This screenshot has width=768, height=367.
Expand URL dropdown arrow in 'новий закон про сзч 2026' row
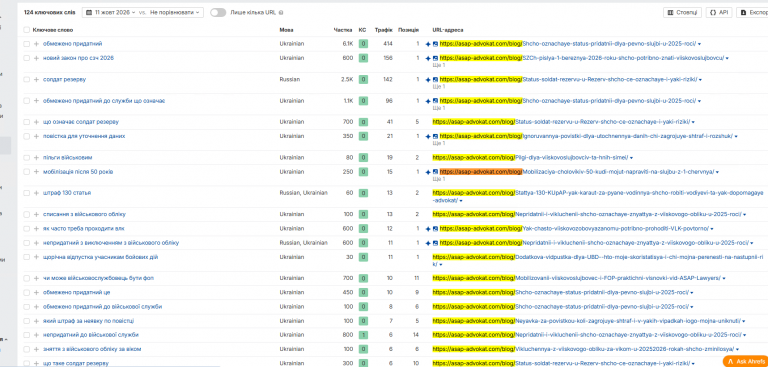(727, 58)
